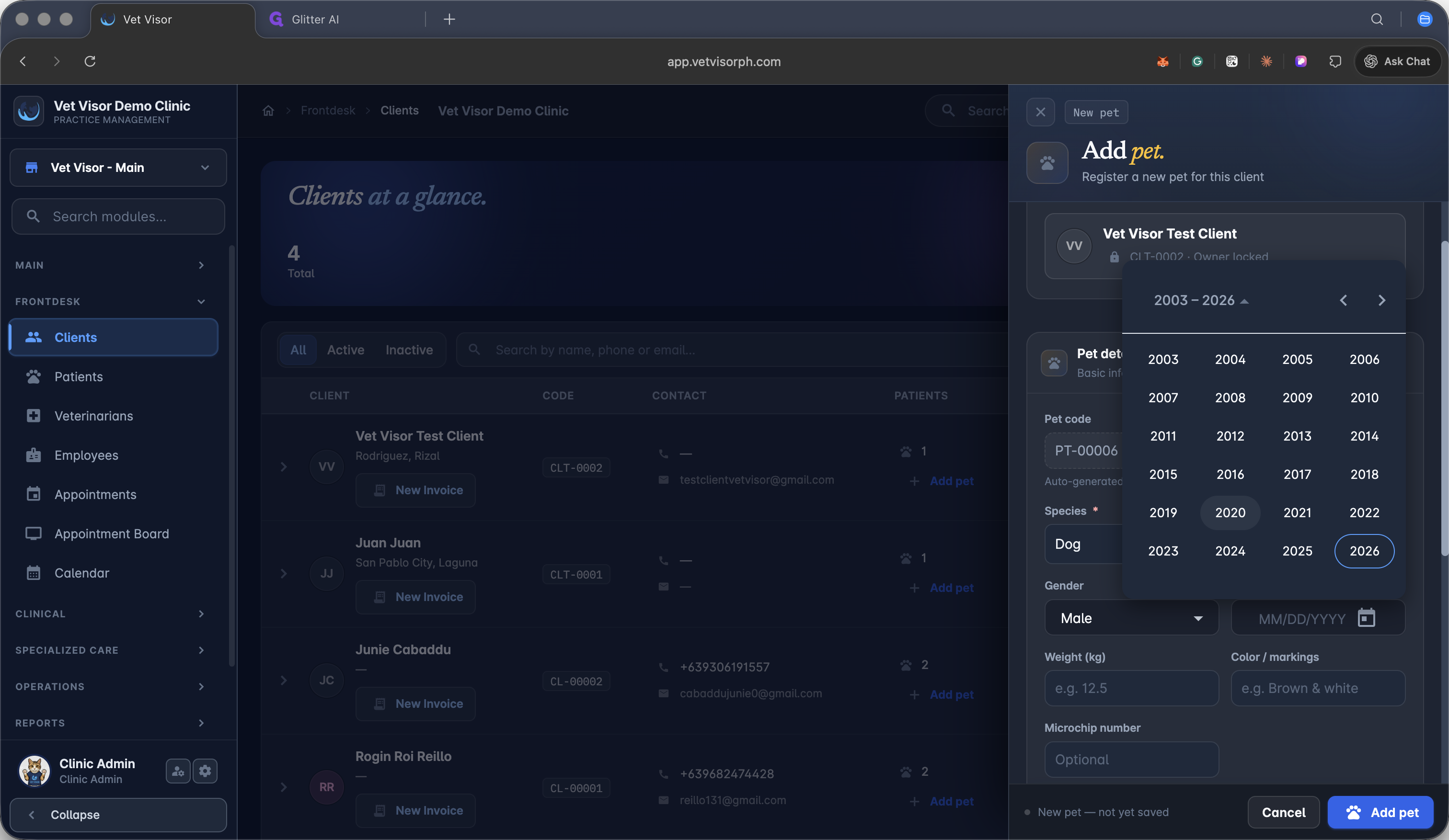Click the Search modules input
This screenshot has width=1449, height=840.
click(118, 216)
